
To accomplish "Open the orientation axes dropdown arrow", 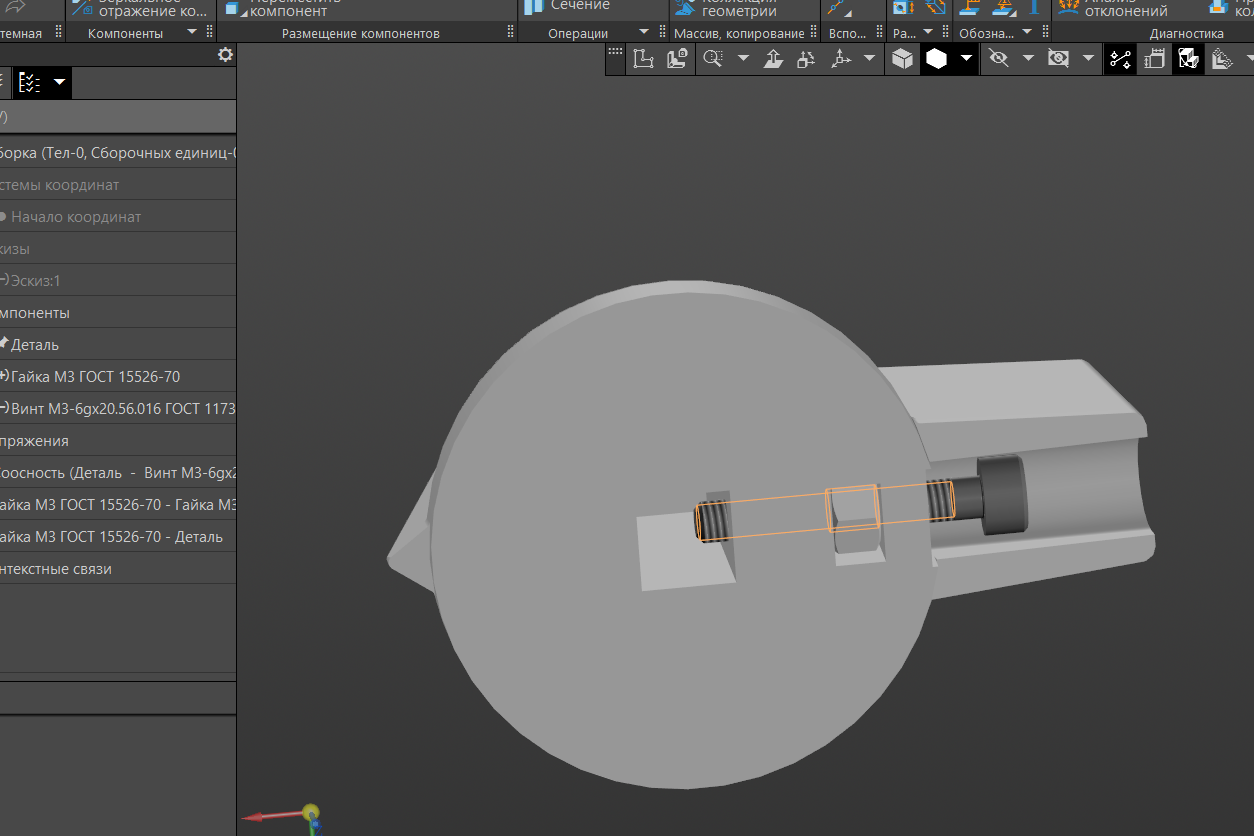I will [x=869, y=59].
